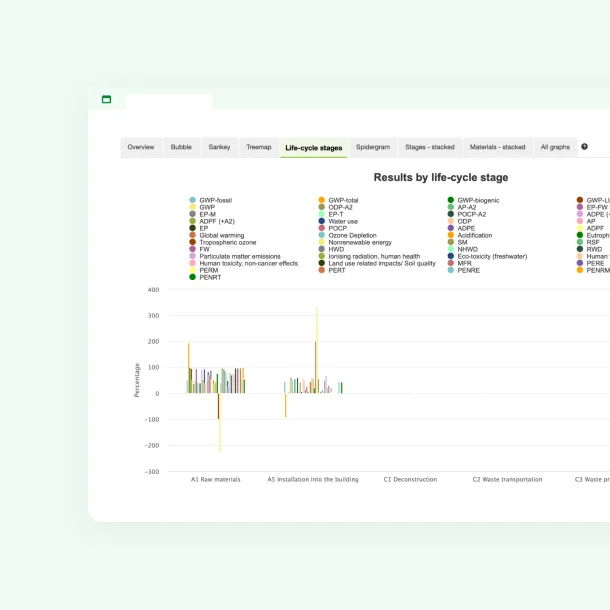The height and width of the screenshot is (610, 610).
Task: Click the 400 y-axis tick label
Action: 154,290
